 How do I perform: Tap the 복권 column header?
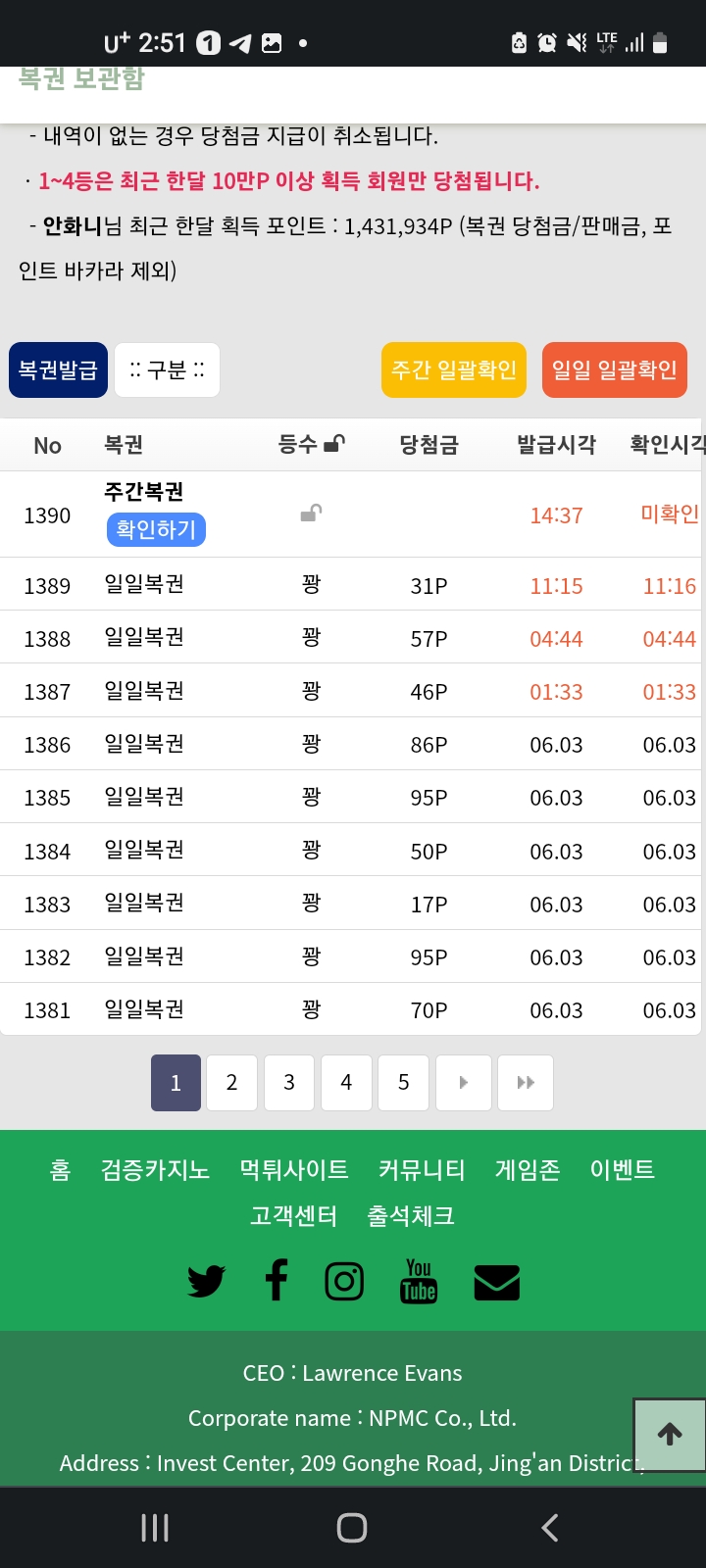click(124, 445)
